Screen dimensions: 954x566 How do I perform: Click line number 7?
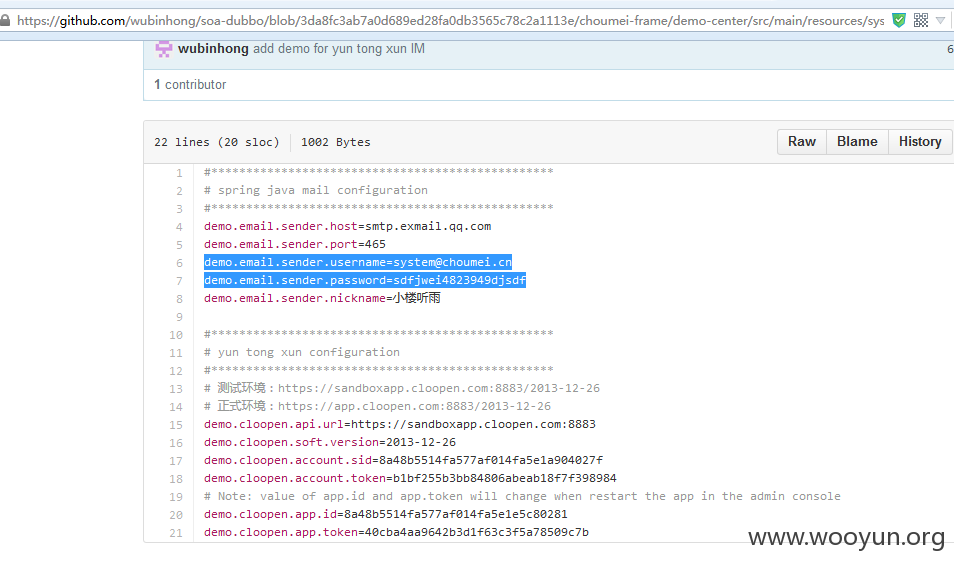(x=179, y=281)
